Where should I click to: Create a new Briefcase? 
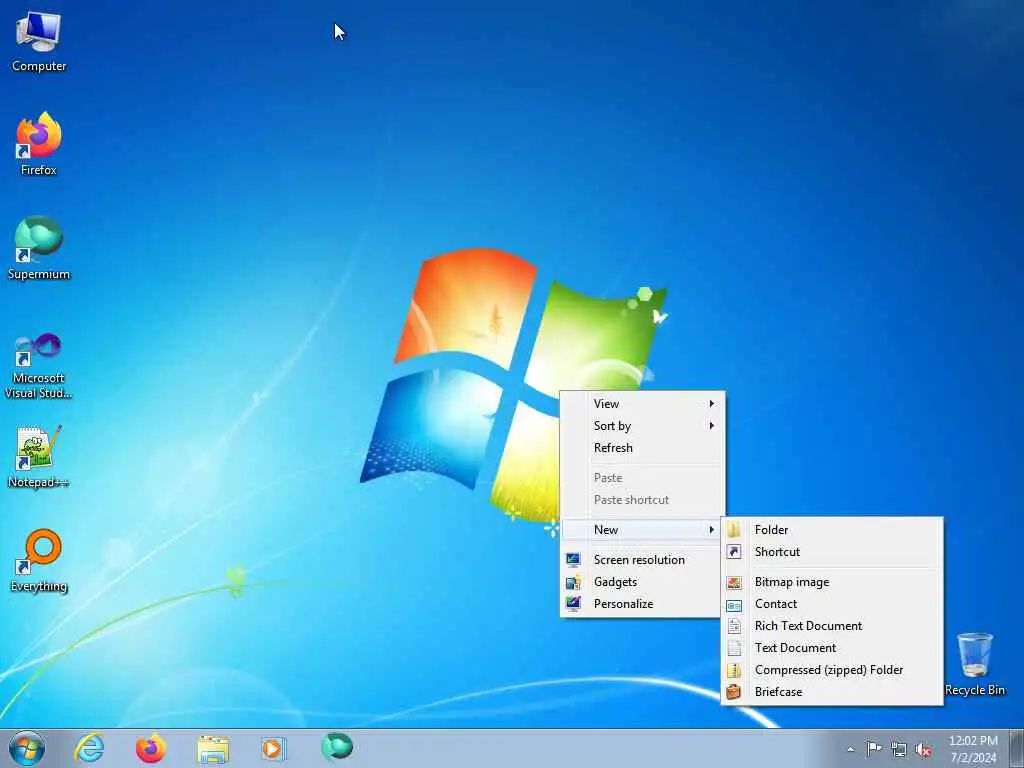click(832, 692)
